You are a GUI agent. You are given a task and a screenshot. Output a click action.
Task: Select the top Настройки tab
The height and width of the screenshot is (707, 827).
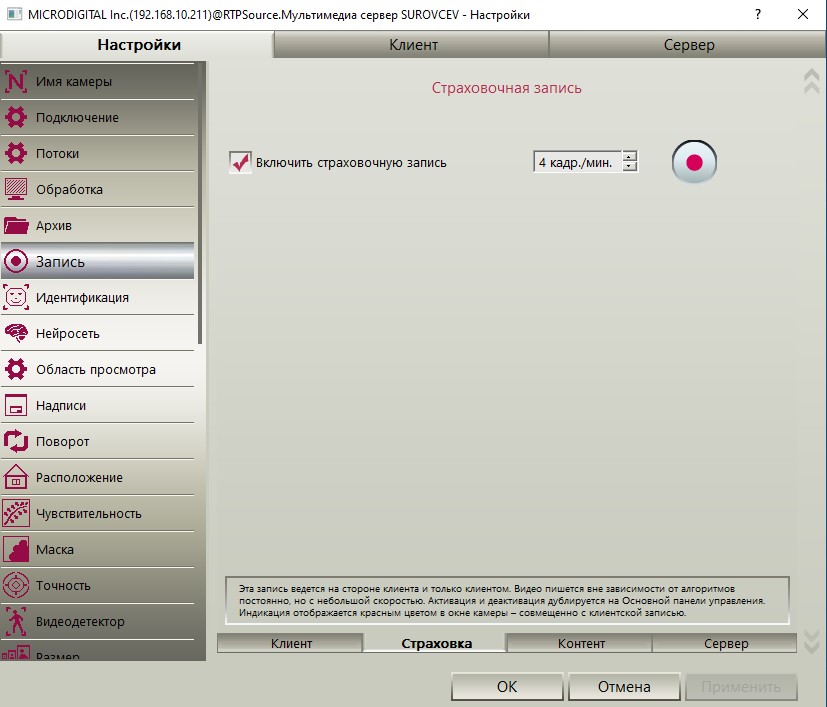pyautogui.click(x=138, y=45)
